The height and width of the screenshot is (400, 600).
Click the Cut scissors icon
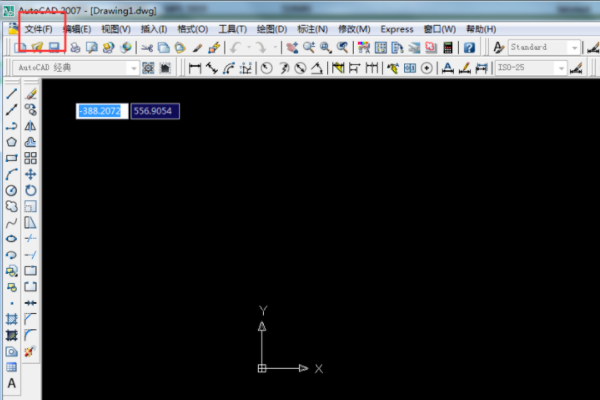point(147,47)
